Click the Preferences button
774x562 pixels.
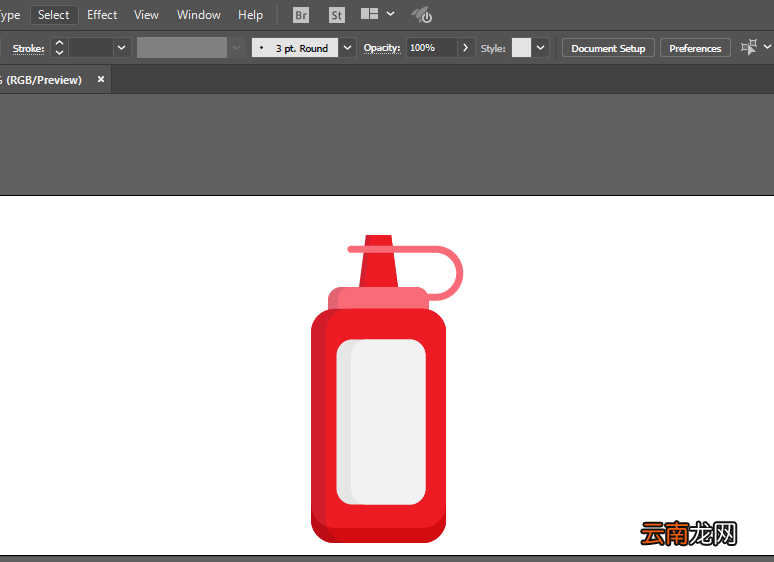tap(695, 48)
